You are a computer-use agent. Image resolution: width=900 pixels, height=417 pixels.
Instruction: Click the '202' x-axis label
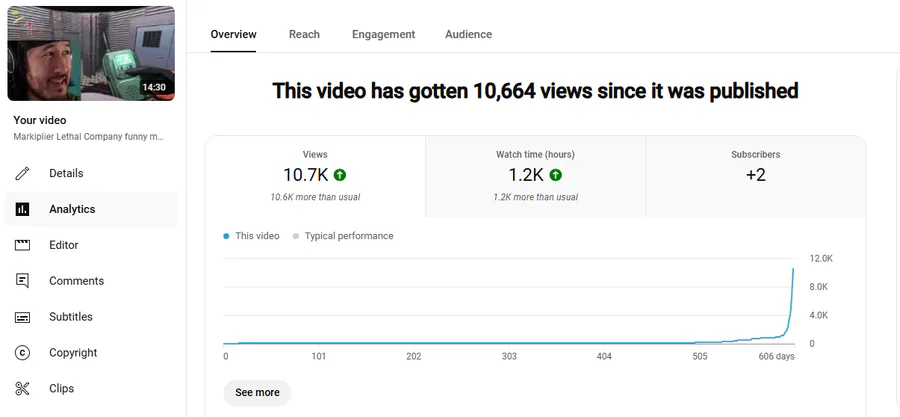(x=414, y=356)
